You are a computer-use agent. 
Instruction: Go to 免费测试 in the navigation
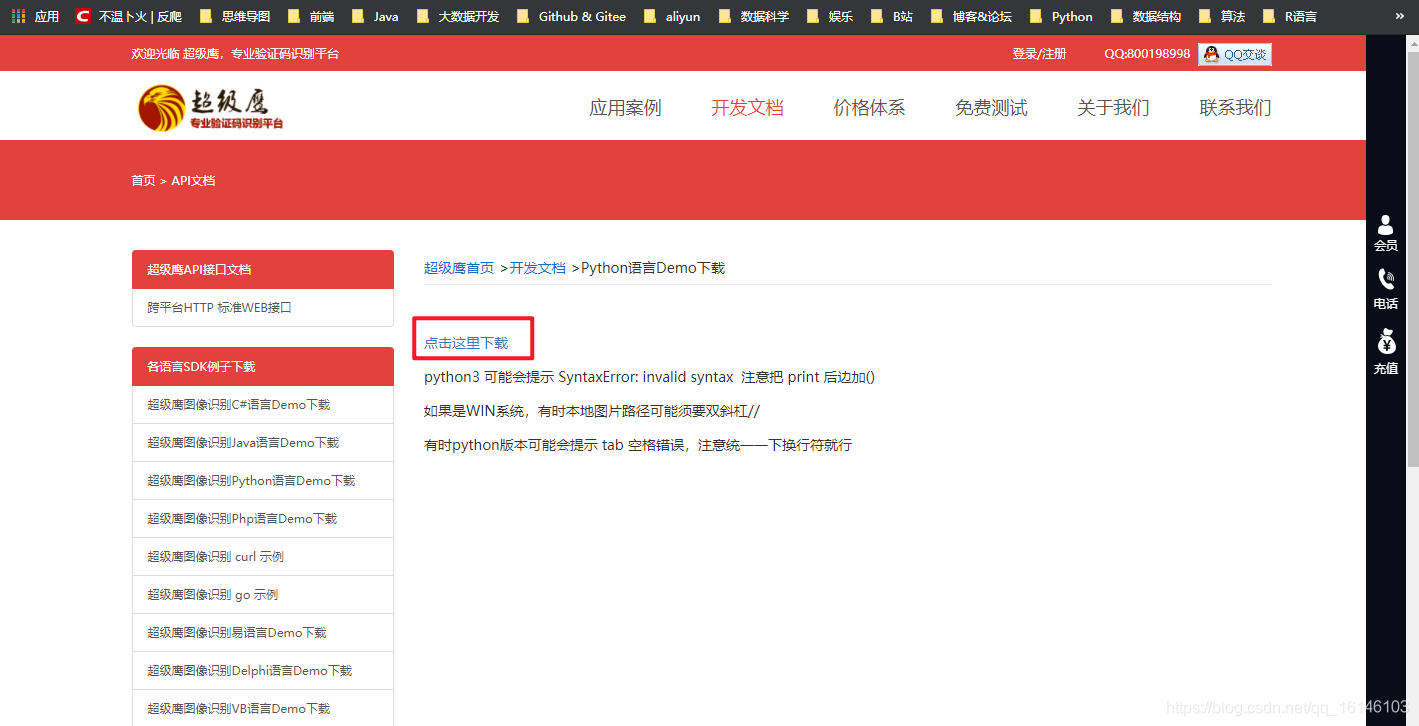[x=991, y=108]
